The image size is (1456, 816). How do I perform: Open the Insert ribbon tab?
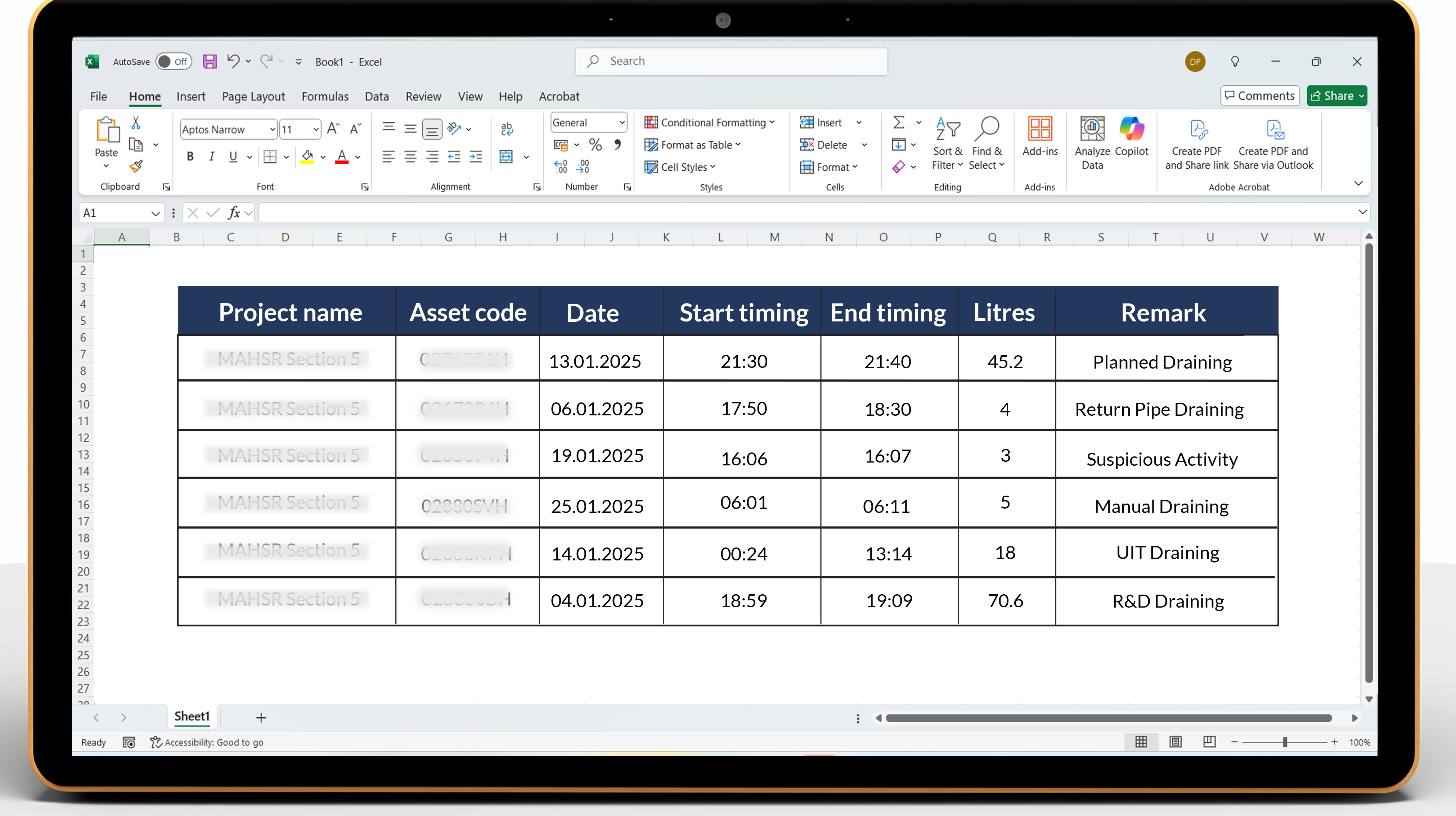coord(191,96)
